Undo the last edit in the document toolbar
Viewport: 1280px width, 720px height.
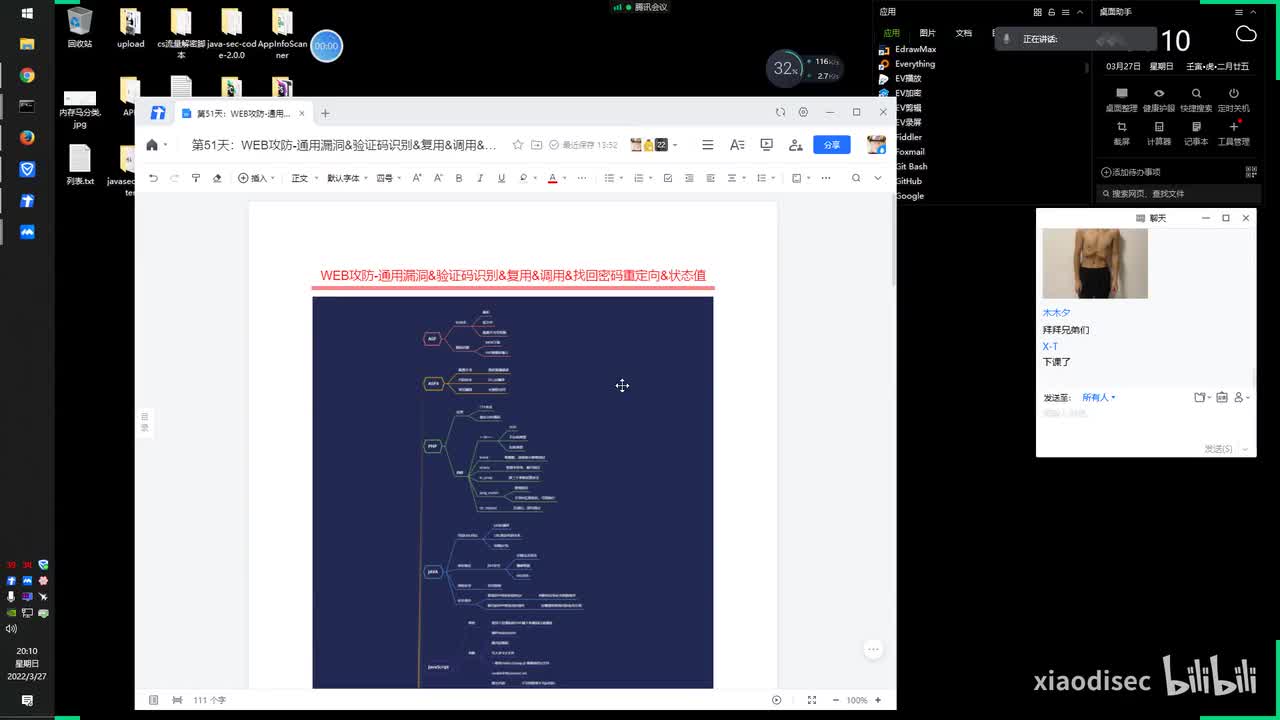tap(153, 178)
